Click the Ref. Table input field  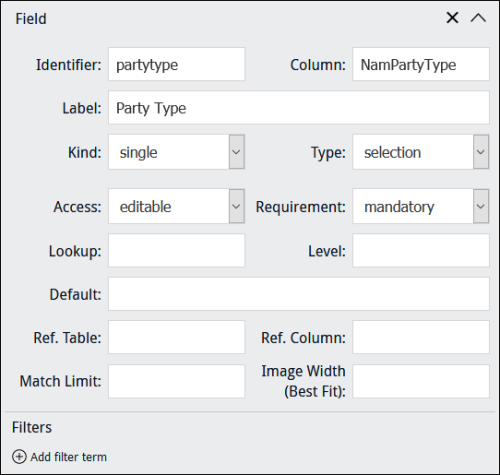pos(177,337)
